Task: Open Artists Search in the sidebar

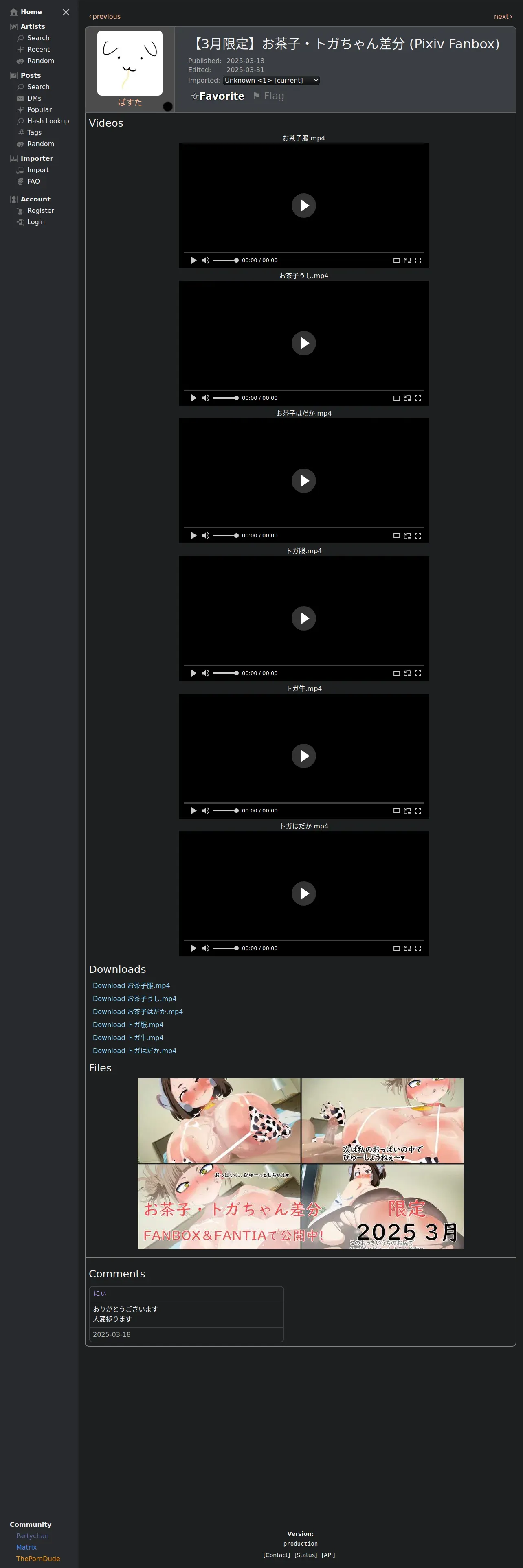Action: [33, 38]
